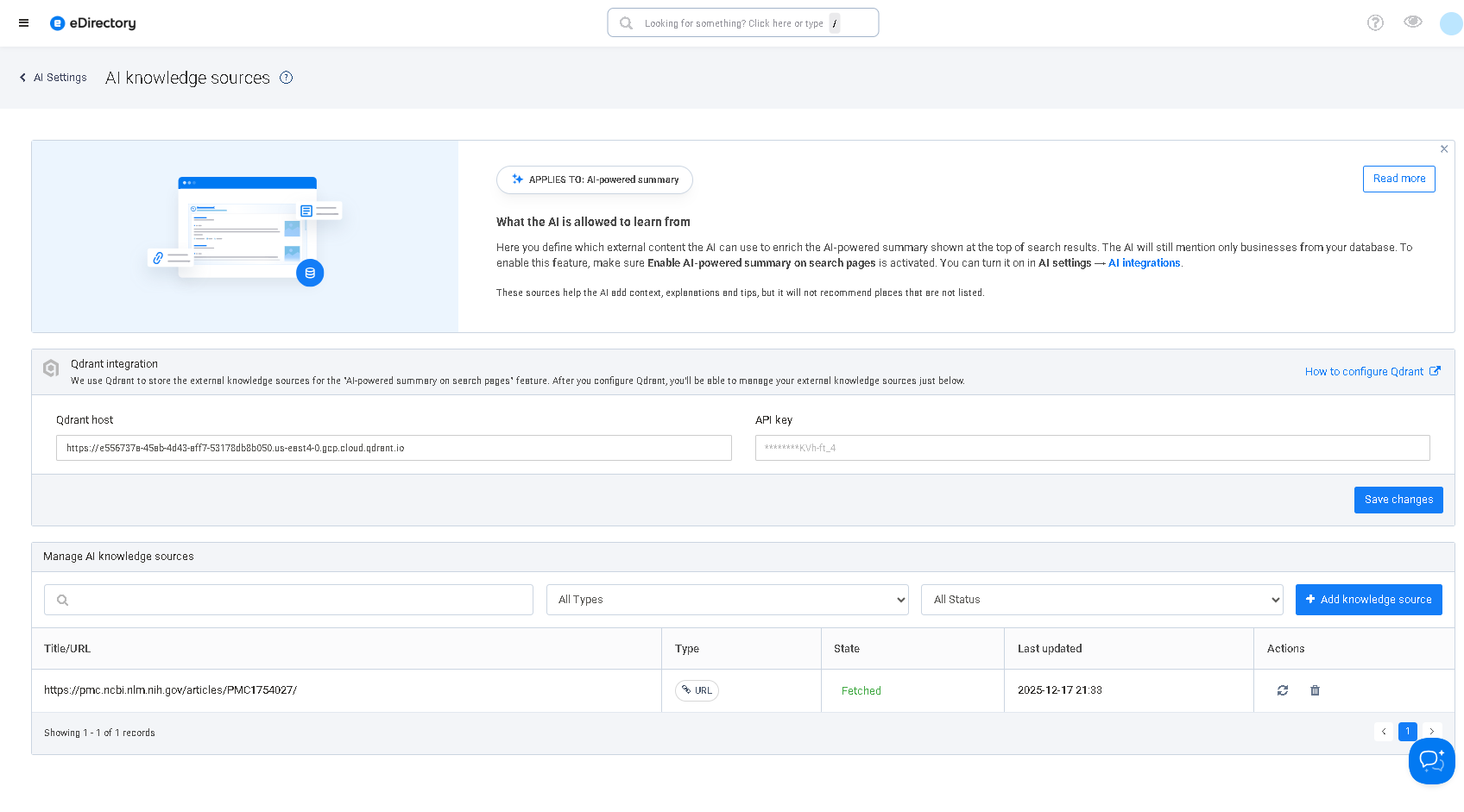The image size is (1464, 812).
Task: Expand the All Status dropdown
Action: coord(1102,600)
